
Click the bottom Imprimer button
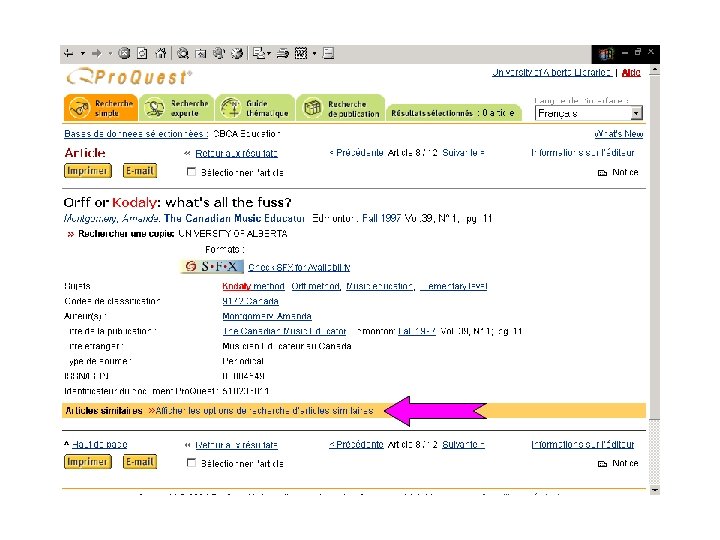(88, 461)
